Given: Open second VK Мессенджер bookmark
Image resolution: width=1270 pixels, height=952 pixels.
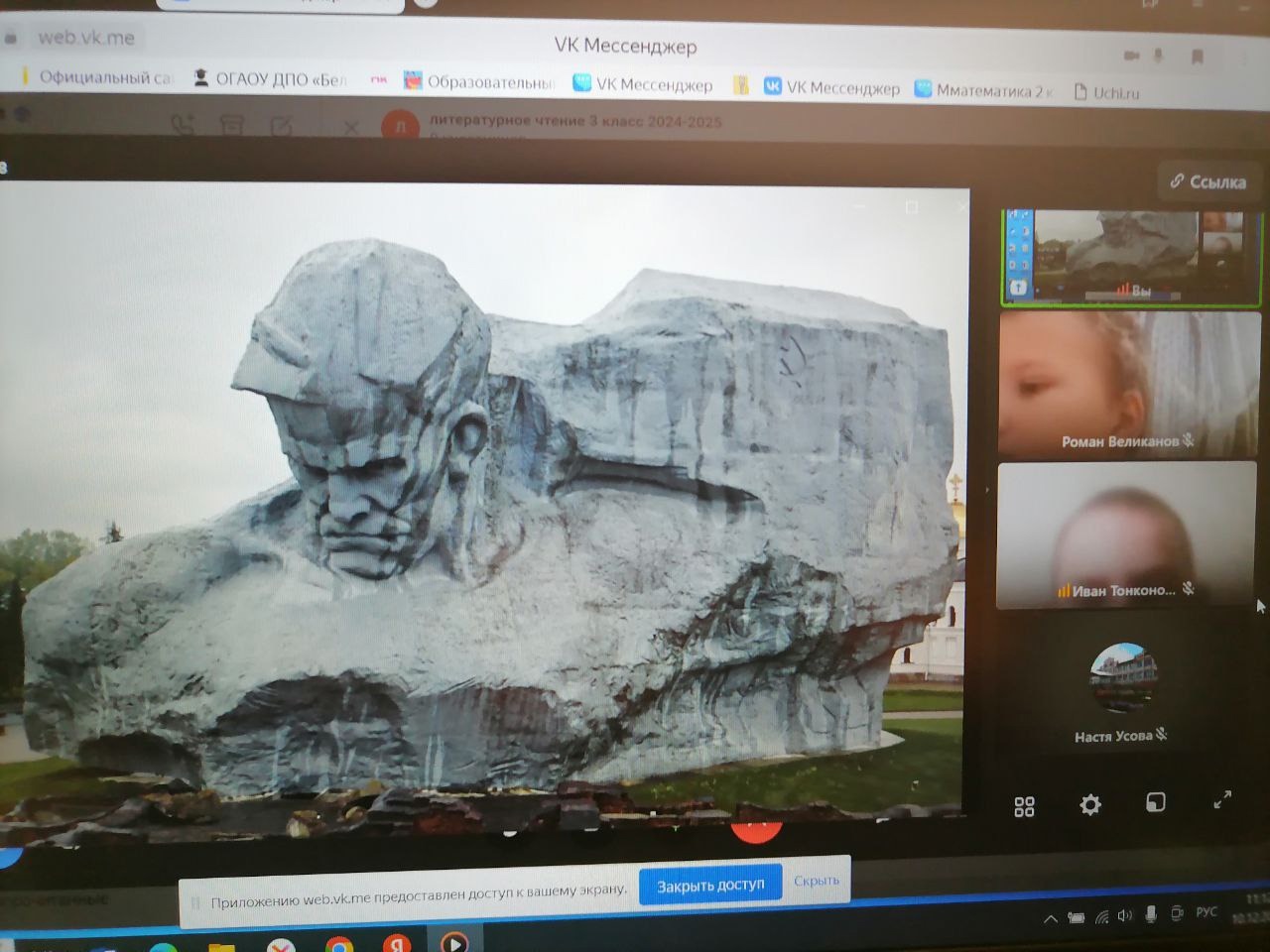Looking at the screenshot, I should [x=831, y=87].
